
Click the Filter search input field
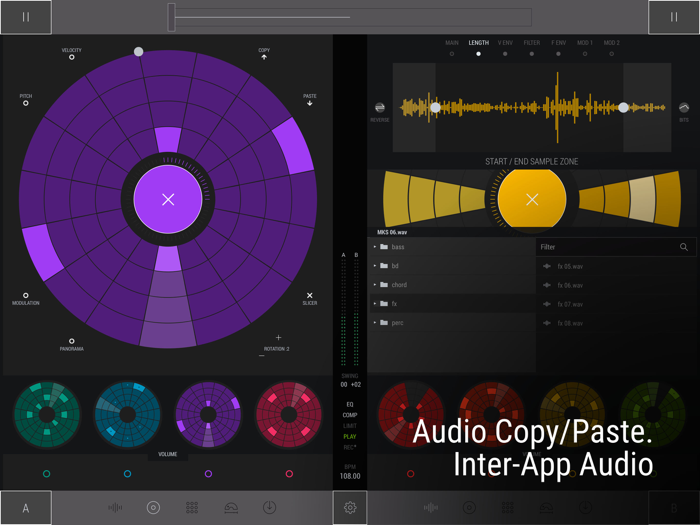point(616,247)
